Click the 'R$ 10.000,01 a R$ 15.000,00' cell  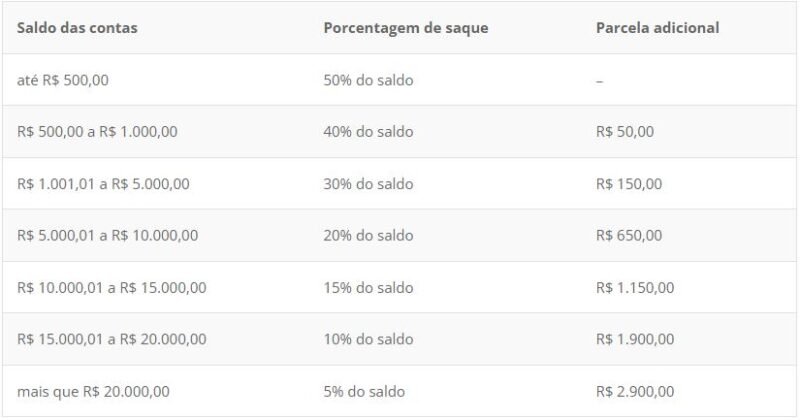[x=112, y=288]
